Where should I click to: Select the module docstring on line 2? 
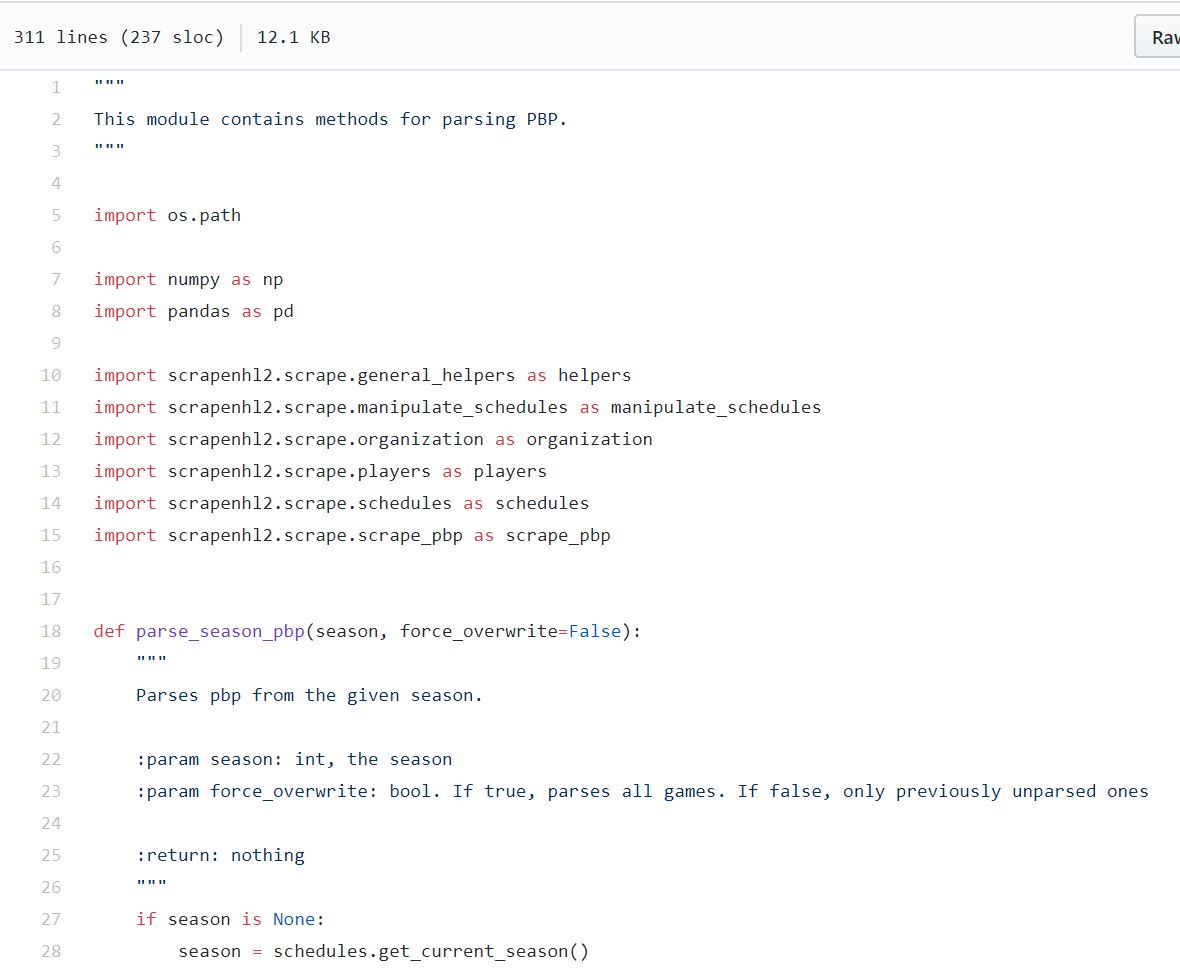point(330,118)
